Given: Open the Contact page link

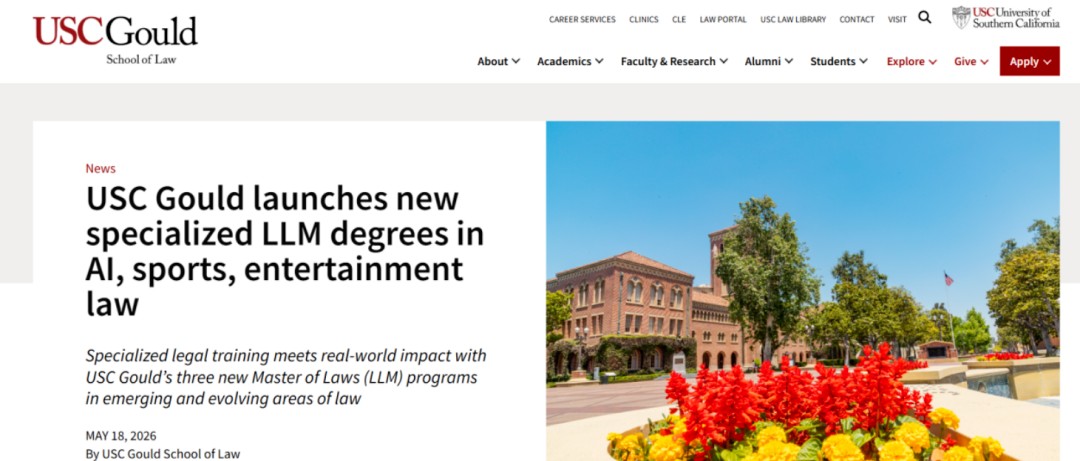Looking at the screenshot, I should tap(857, 19).
